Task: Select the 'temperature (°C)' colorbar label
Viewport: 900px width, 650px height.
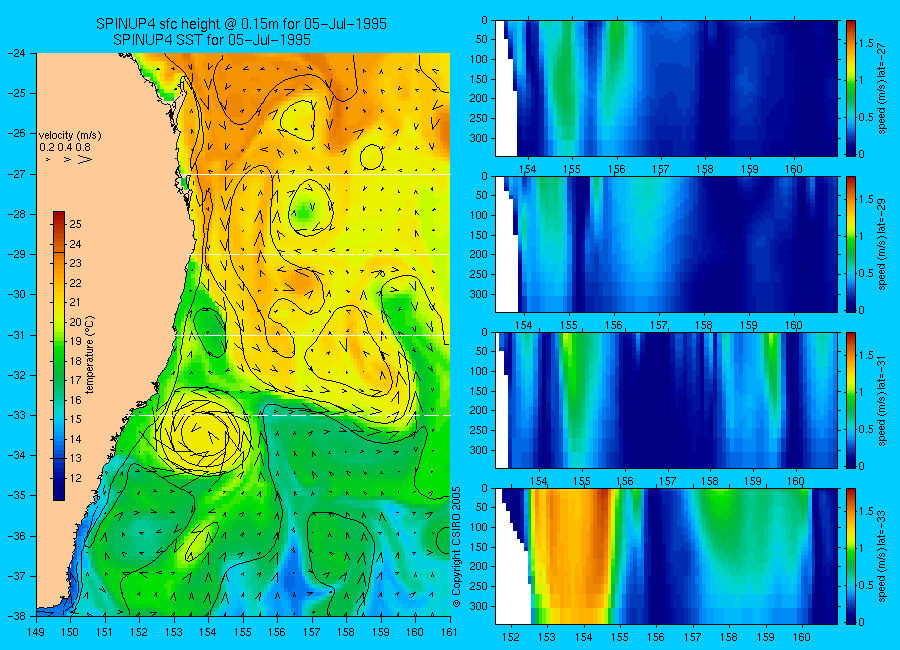Action: click(90, 355)
